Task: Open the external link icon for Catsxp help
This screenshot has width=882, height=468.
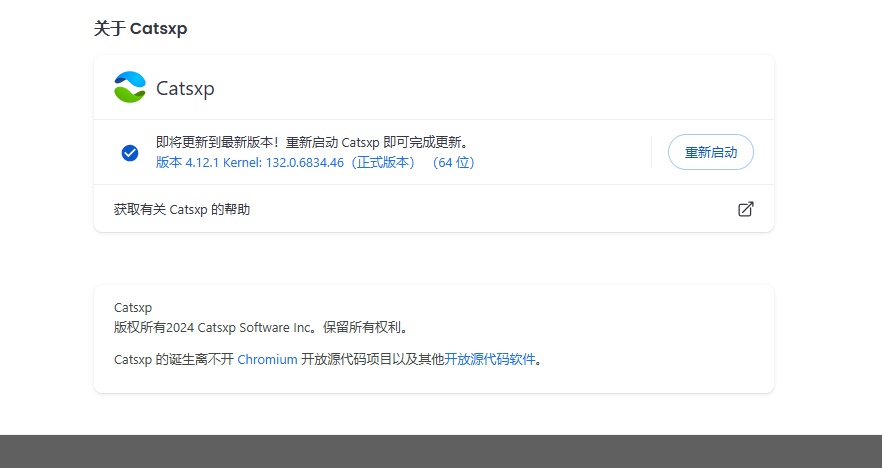Action: (x=745, y=209)
